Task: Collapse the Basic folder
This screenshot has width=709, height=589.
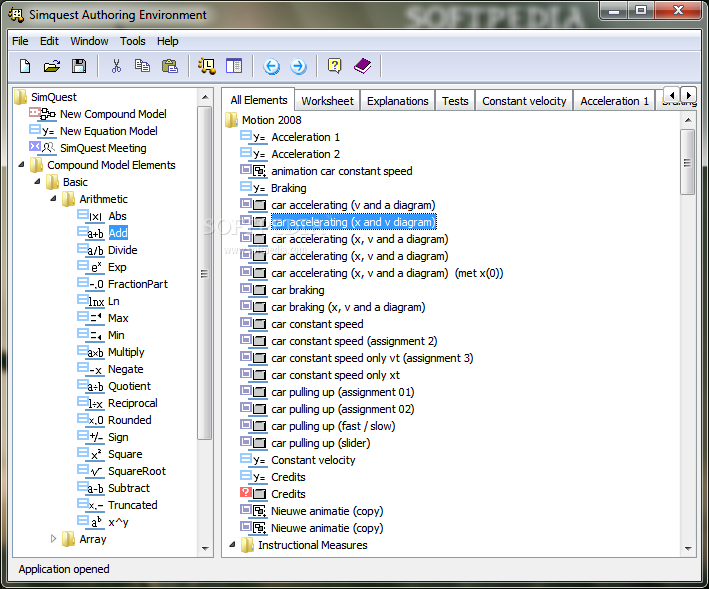Action: point(38,182)
